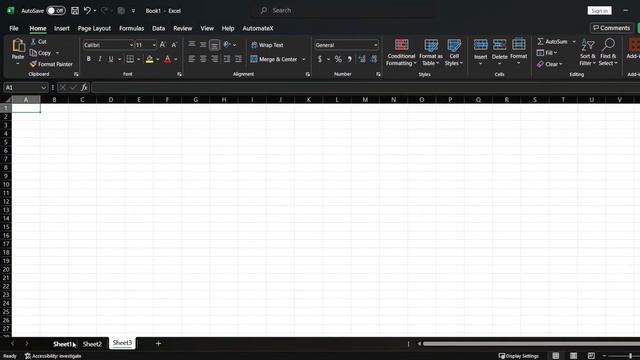Open Find & Select menu
Viewport: 640px width, 360px height.
coord(608,52)
